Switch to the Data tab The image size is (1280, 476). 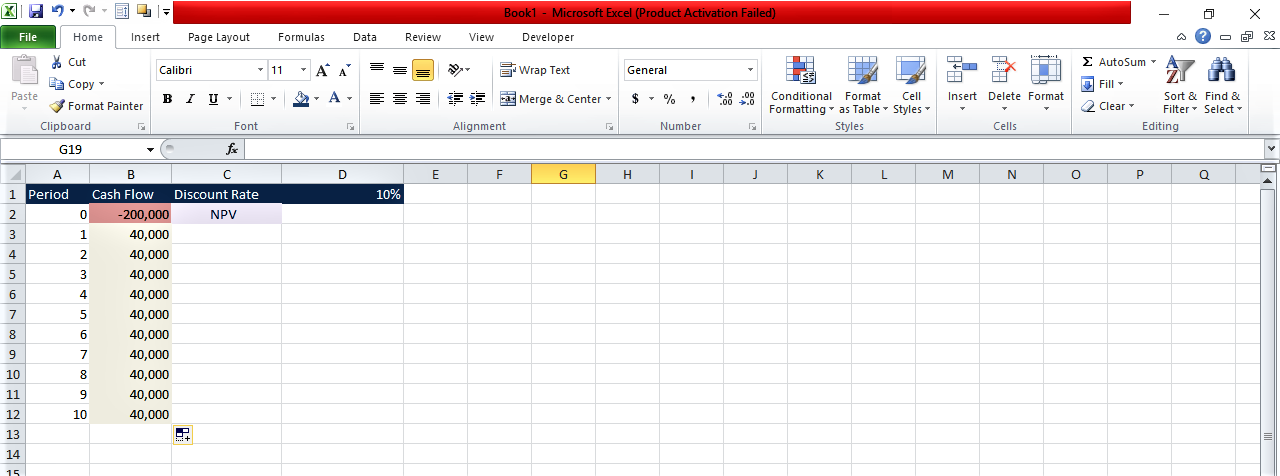pyautogui.click(x=365, y=37)
